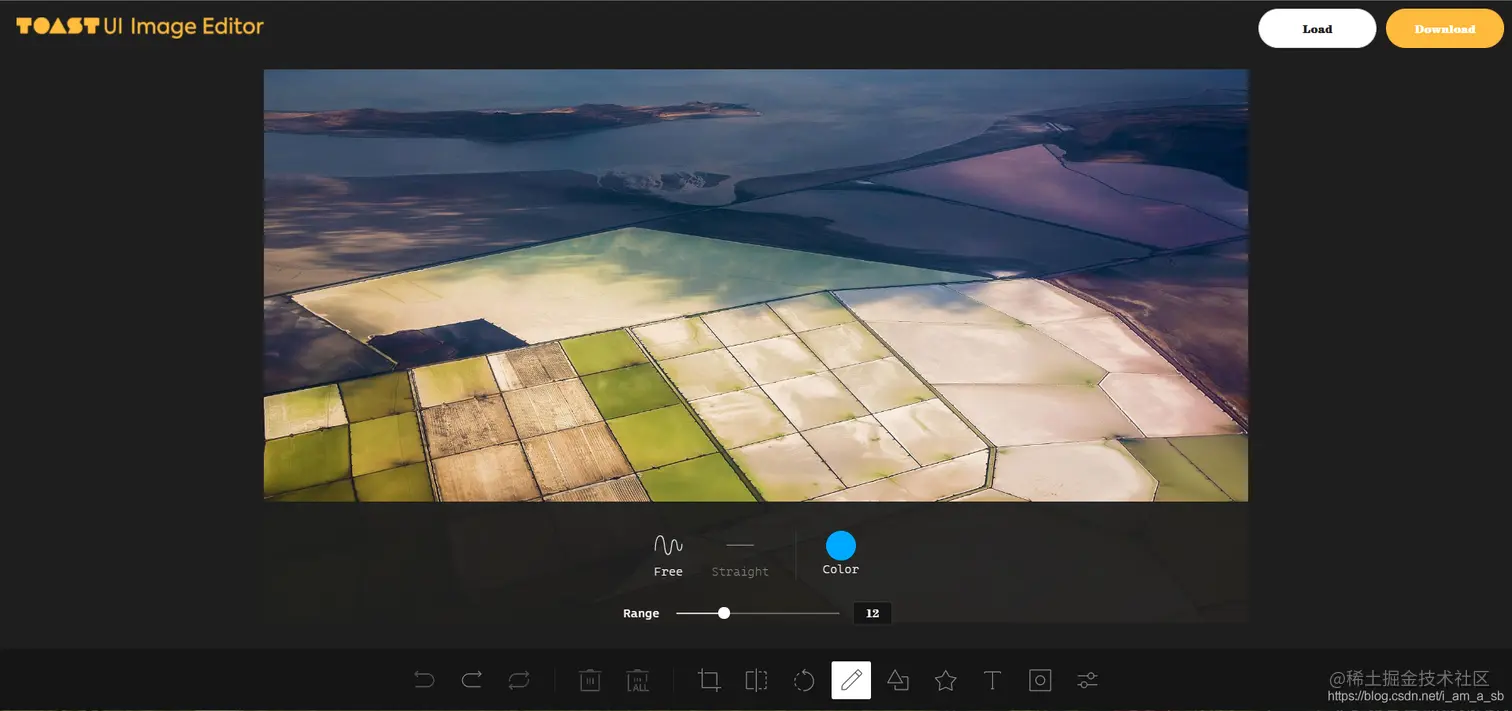Click the Undo arrow icon
The image size is (1512, 711).
pos(424,681)
